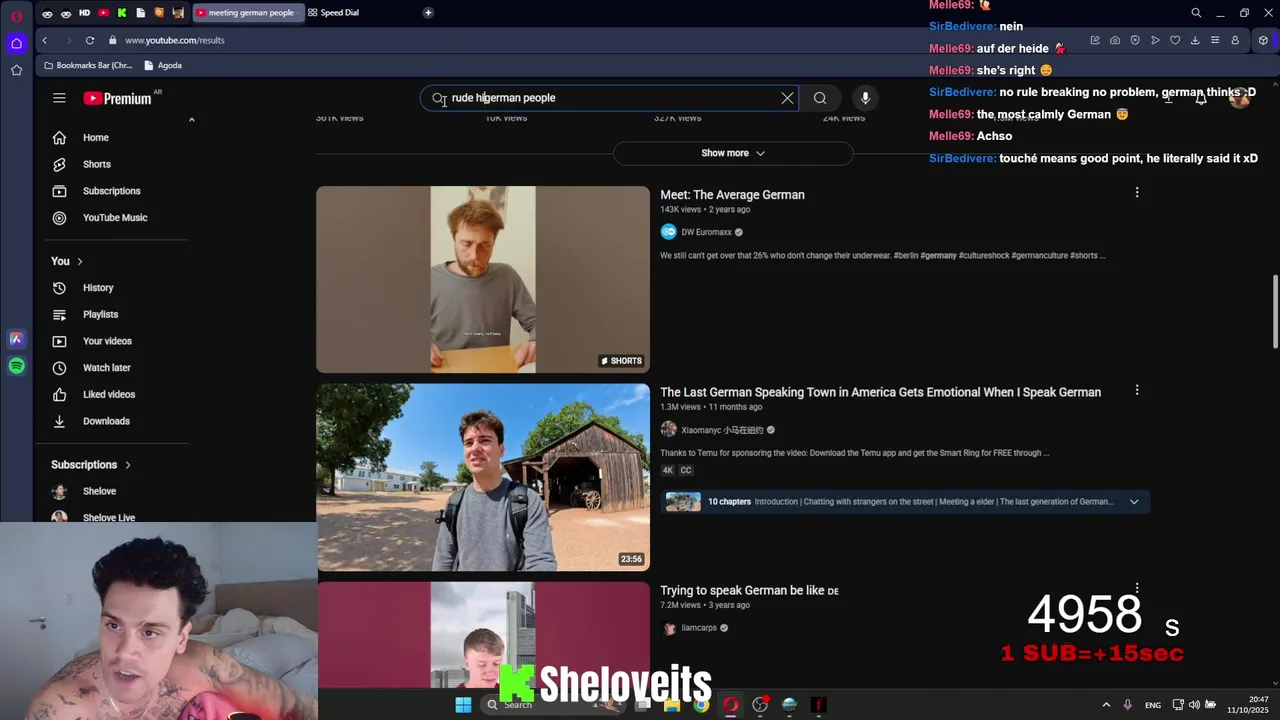1280x720 pixels.
Task: Open The Last German Speaking Town video title
Action: coord(880,392)
